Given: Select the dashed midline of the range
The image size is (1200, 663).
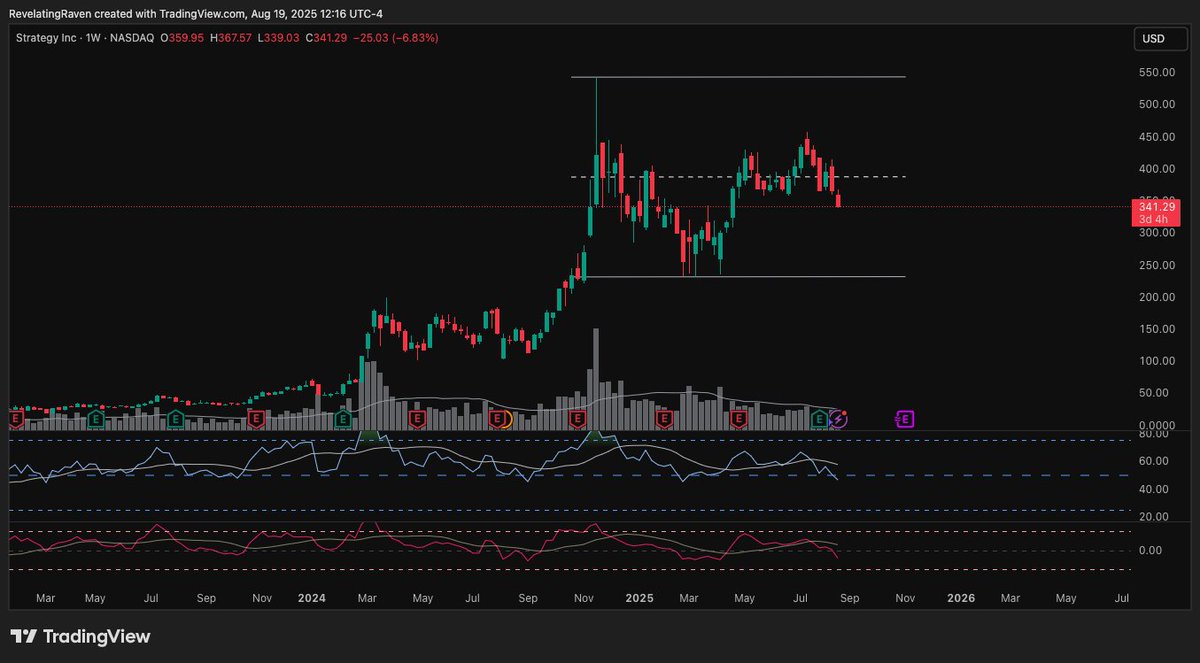Looking at the screenshot, I should point(738,177).
